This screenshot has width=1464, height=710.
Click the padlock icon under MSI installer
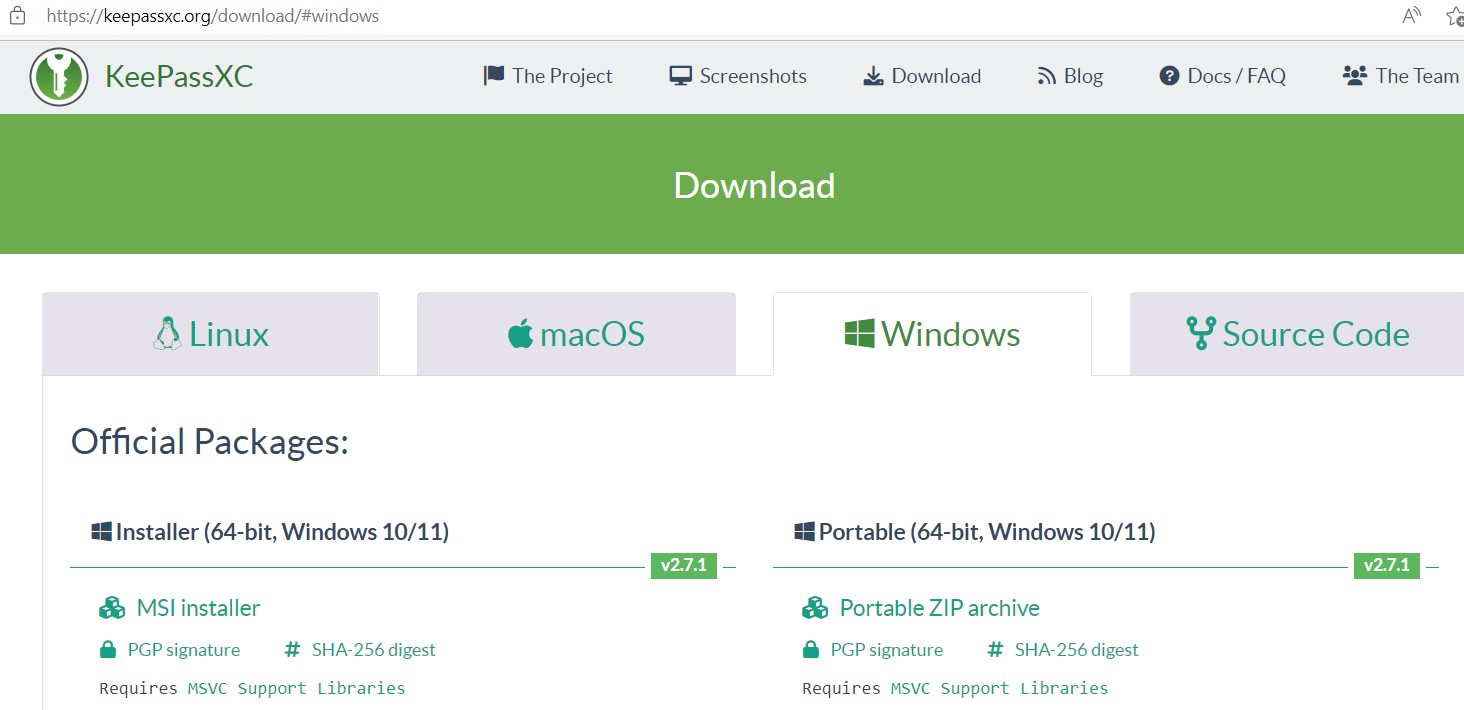[108, 650]
